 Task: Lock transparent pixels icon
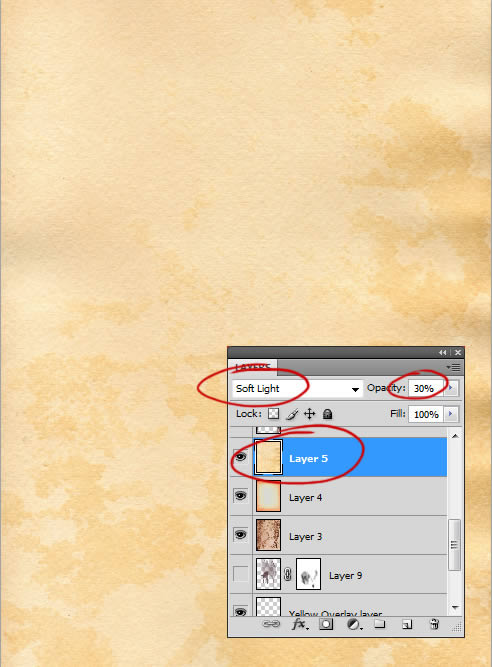pos(273,413)
